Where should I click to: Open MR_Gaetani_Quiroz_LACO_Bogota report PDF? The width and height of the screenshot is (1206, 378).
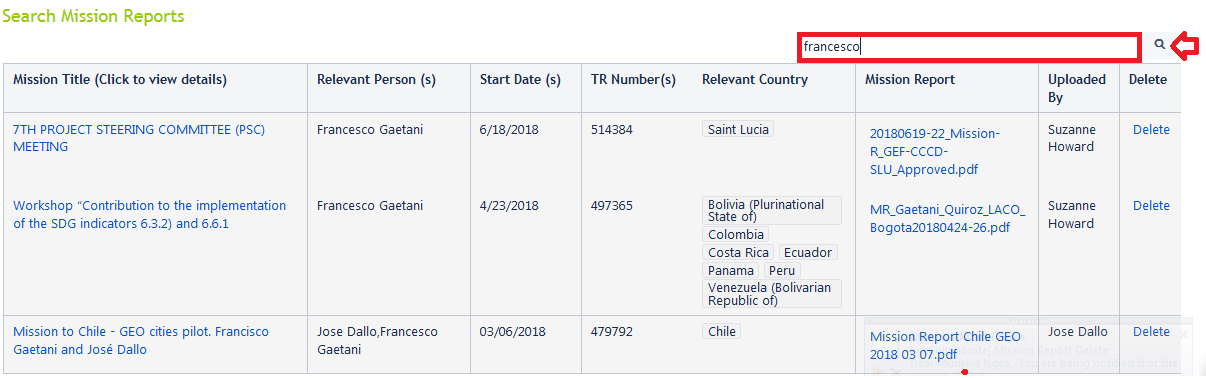[x=947, y=217]
